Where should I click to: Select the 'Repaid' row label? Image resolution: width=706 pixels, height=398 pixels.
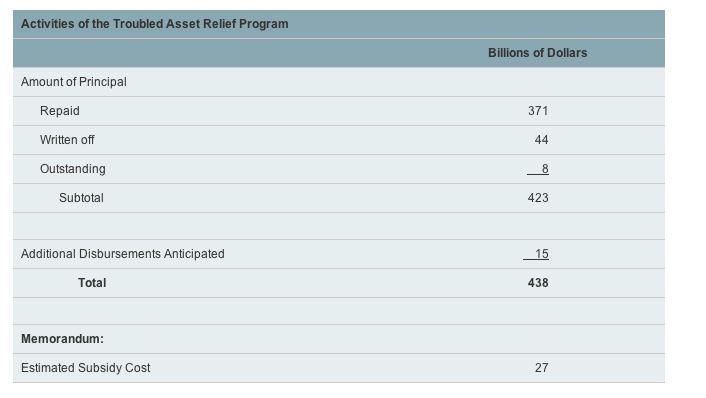pyautogui.click(x=59, y=111)
